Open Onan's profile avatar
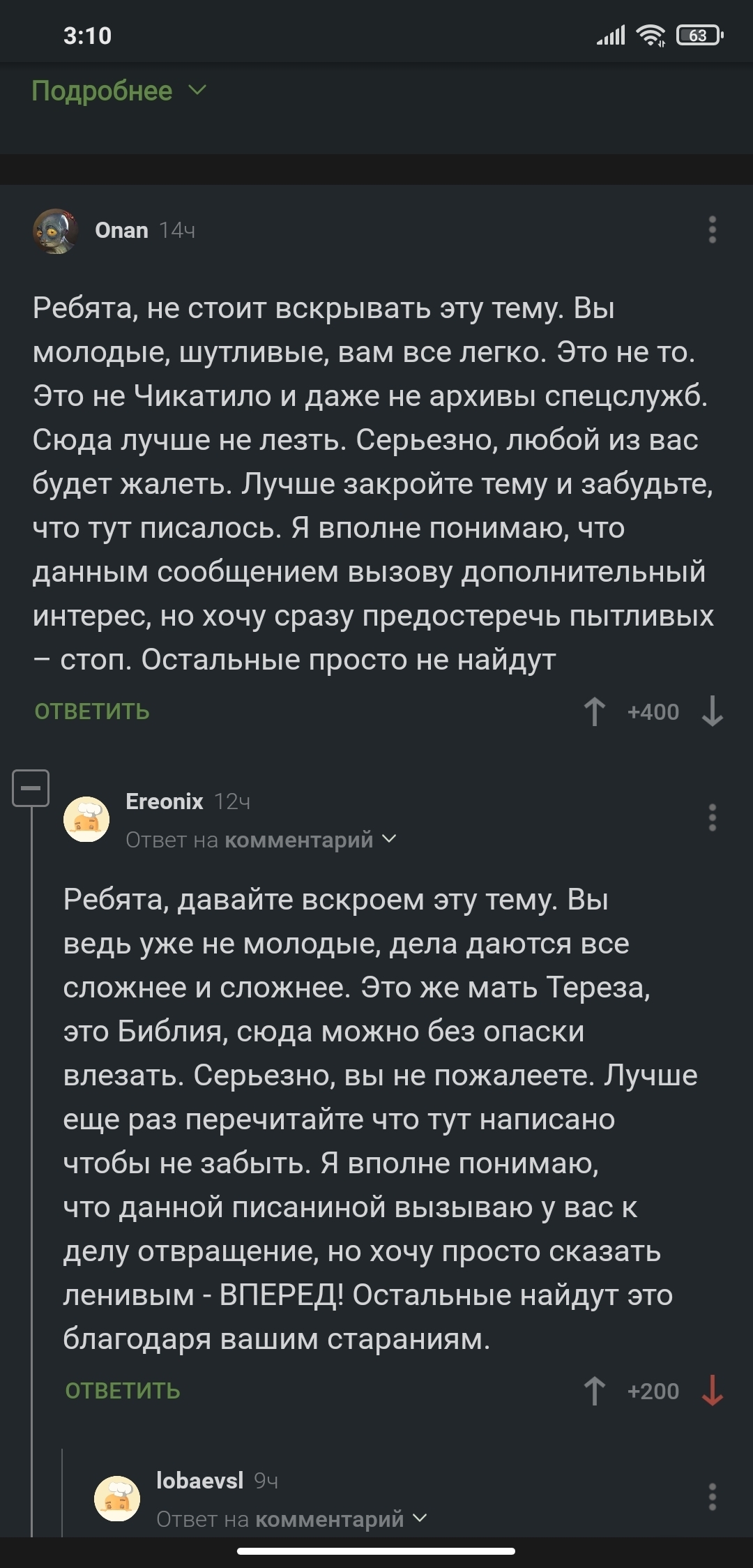Image resolution: width=753 pixels, height=1568 pixels. pyautogui.click(x=55, y=231)
